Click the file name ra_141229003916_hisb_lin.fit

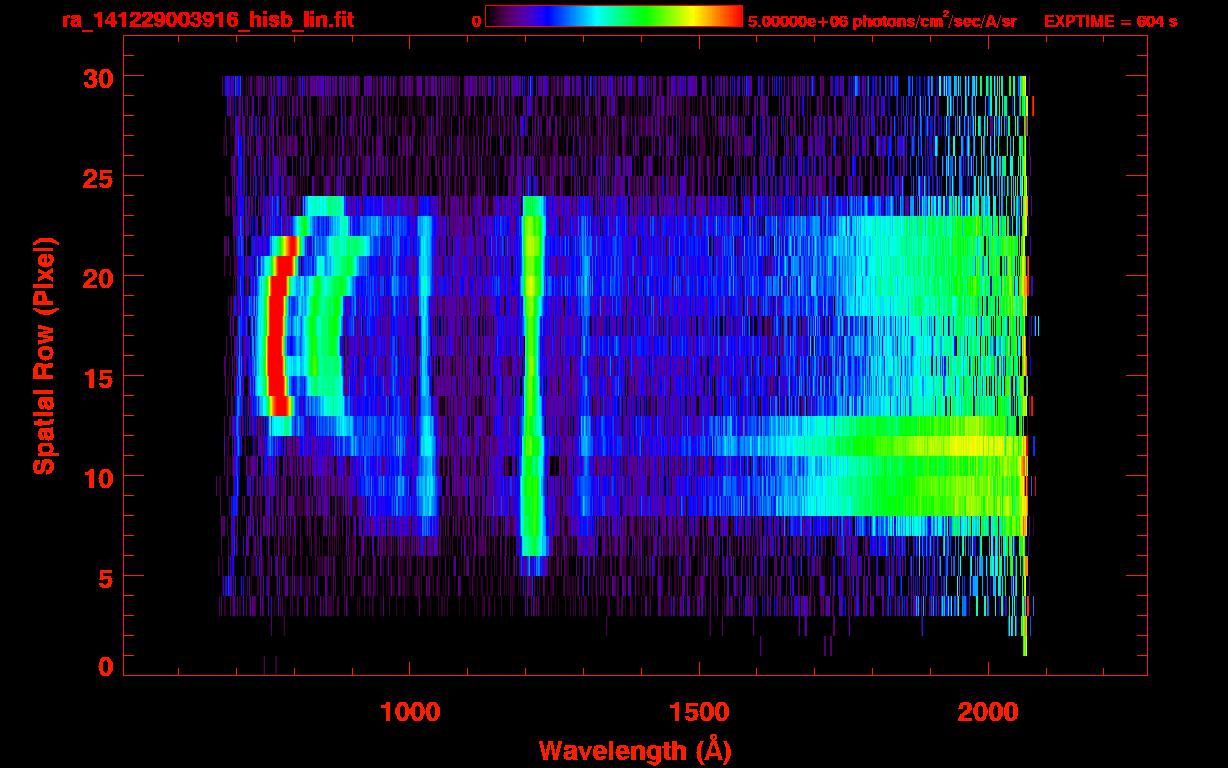(x=207, y=20)
